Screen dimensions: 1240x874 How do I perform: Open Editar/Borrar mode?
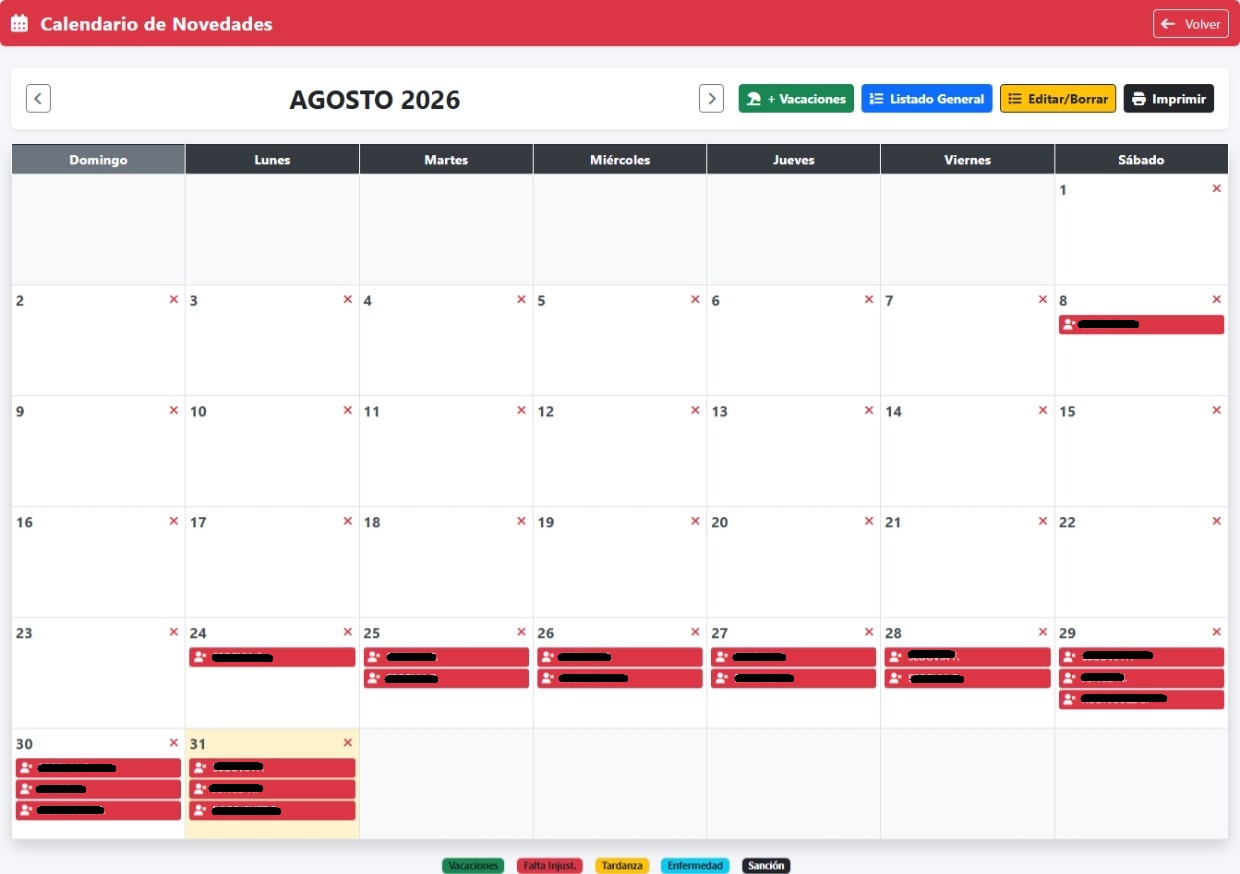[x=1058, y=98]
